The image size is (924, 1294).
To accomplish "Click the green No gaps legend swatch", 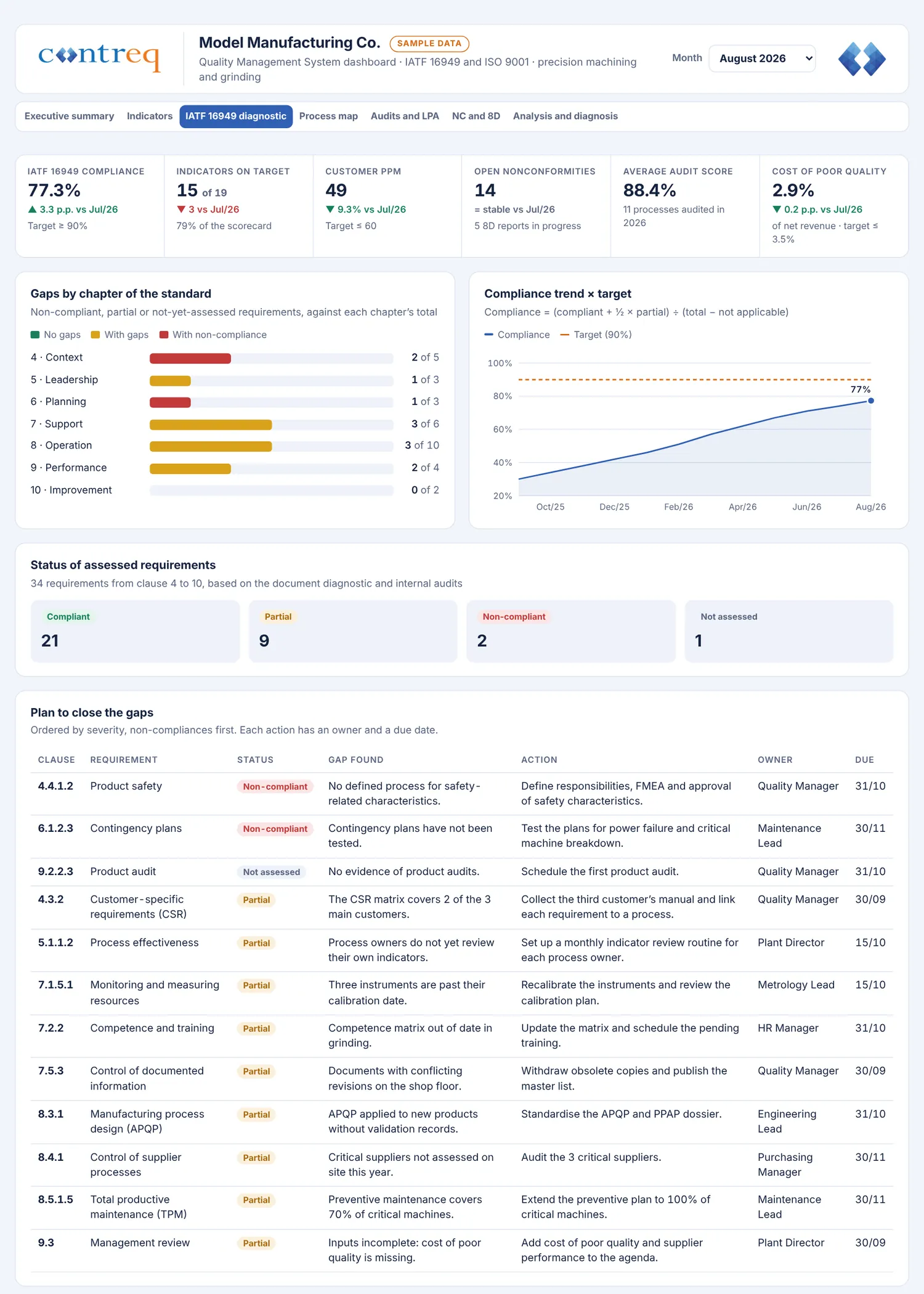I will [35, 335].
